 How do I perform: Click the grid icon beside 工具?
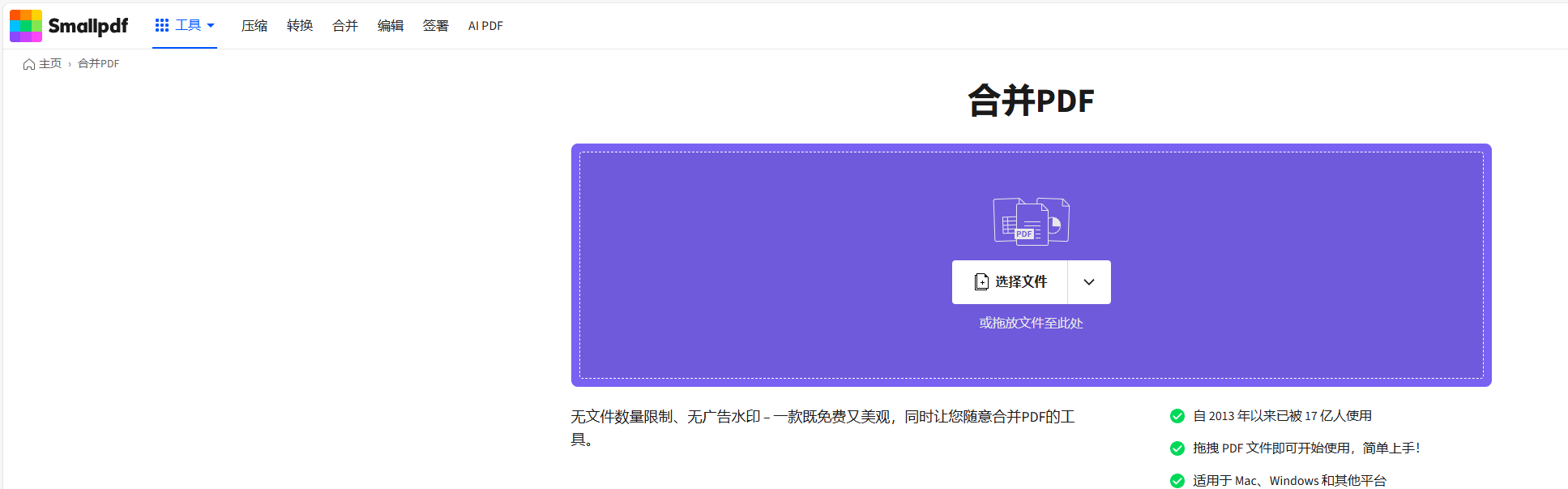[x=162, y=26]
